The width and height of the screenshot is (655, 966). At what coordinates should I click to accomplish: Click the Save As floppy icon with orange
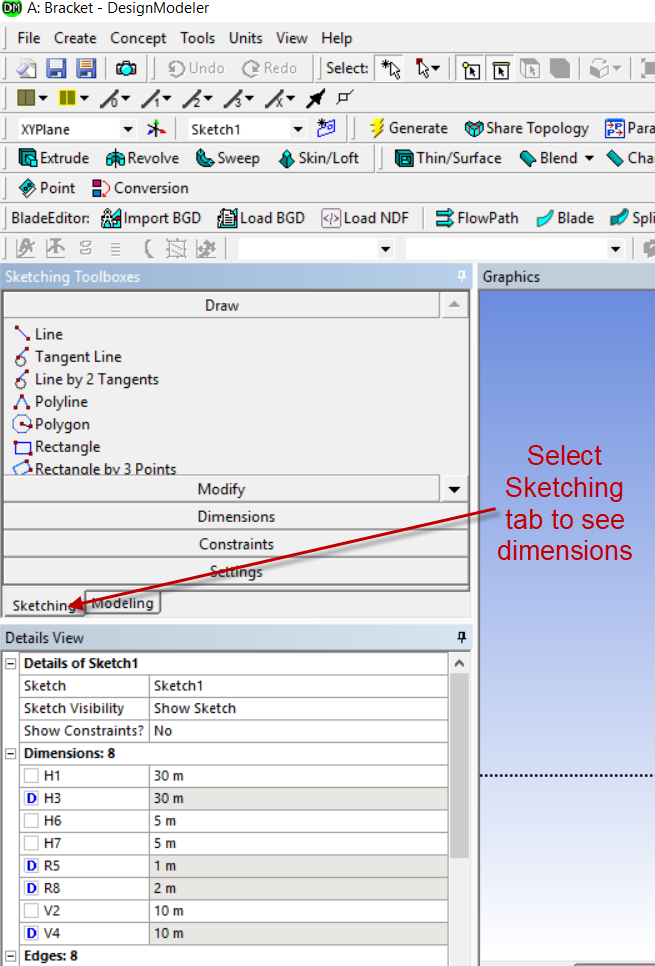click(86, 68)
